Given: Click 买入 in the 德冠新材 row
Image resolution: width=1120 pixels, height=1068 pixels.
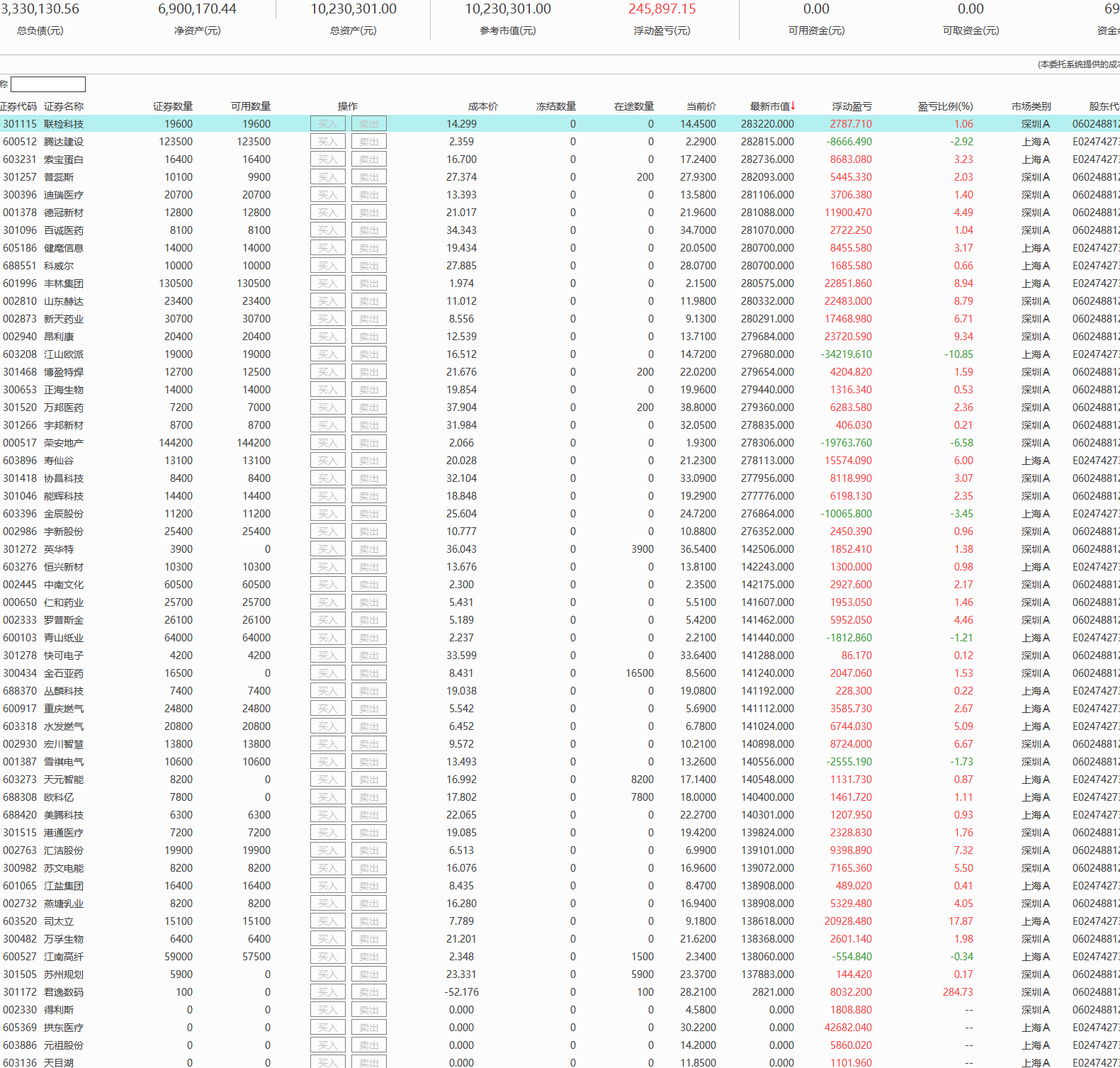Looking at the screenshot, I should (x=328, y=213).
